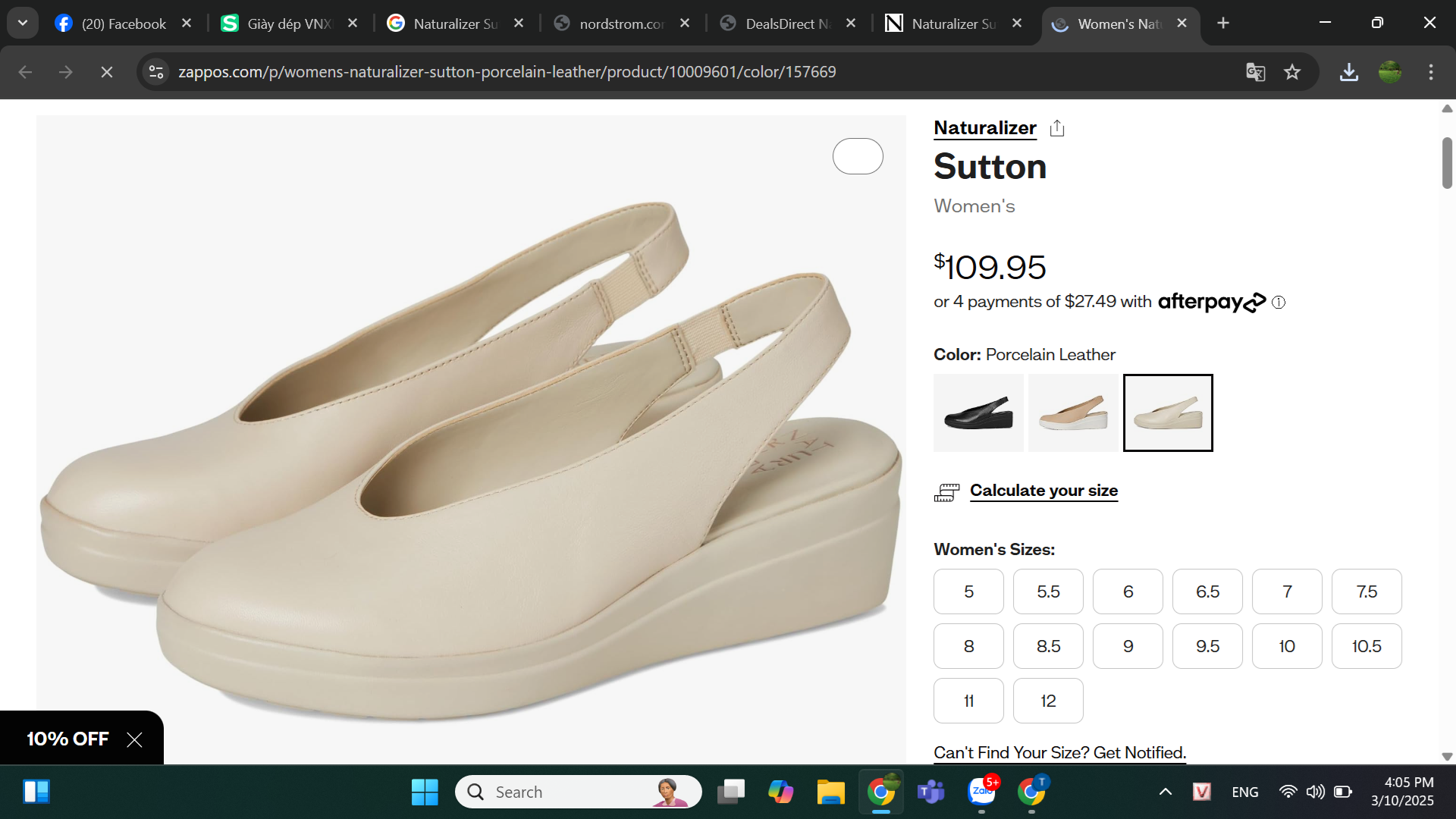The height and width of the screenshot is (819, 1456).
Task: Expand the tab search dropdown arrow
Action: (x=23, y=23)
